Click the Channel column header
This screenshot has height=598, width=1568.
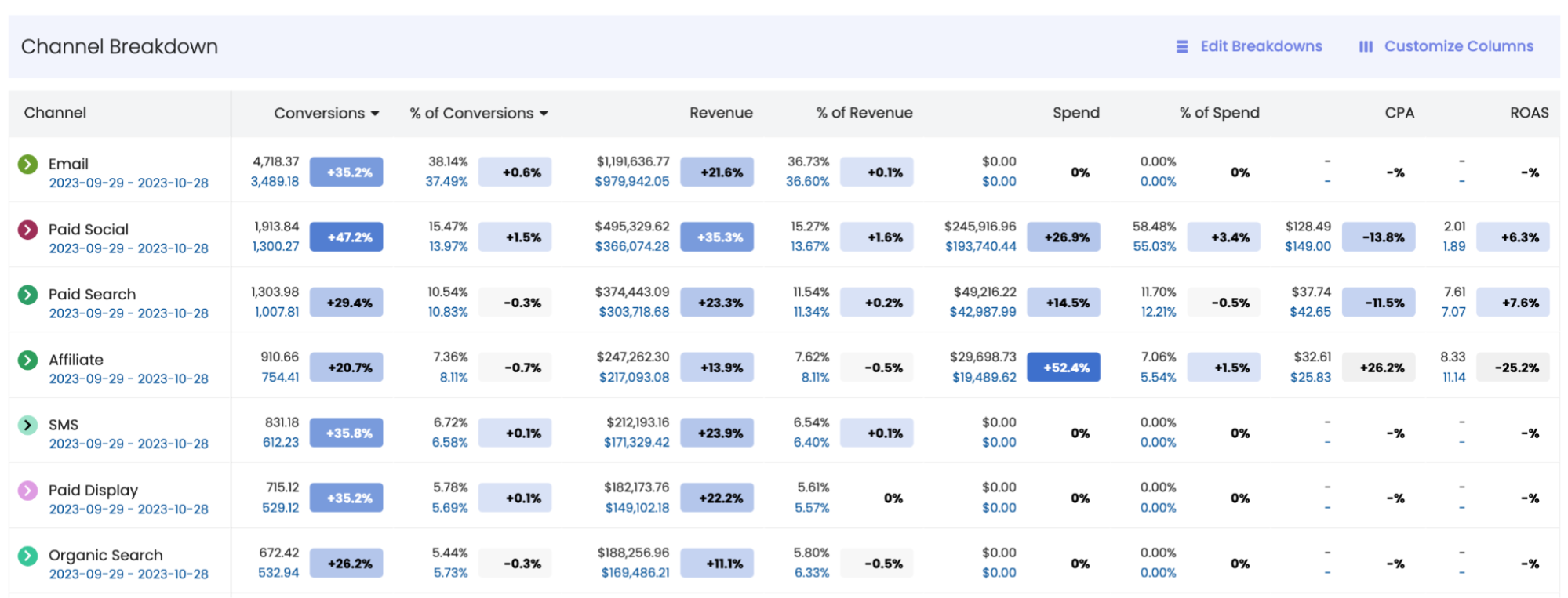tap(55, 113)
